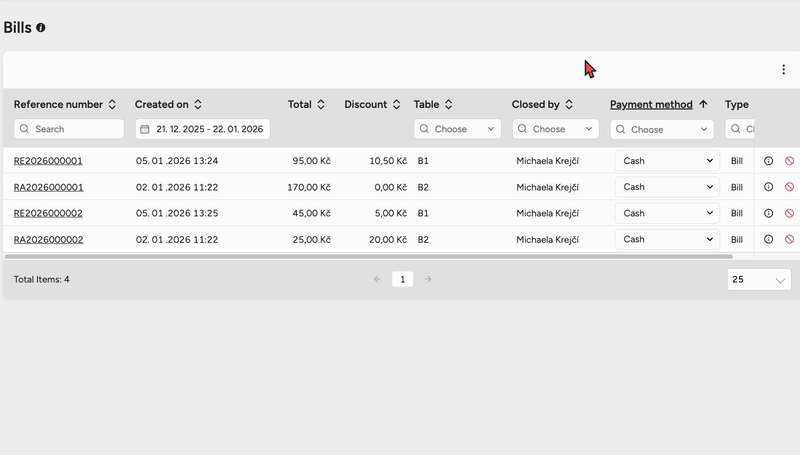Click info icon for bill RA2026000001
Viewport: 800px width, 455px height.
[768, 187]
